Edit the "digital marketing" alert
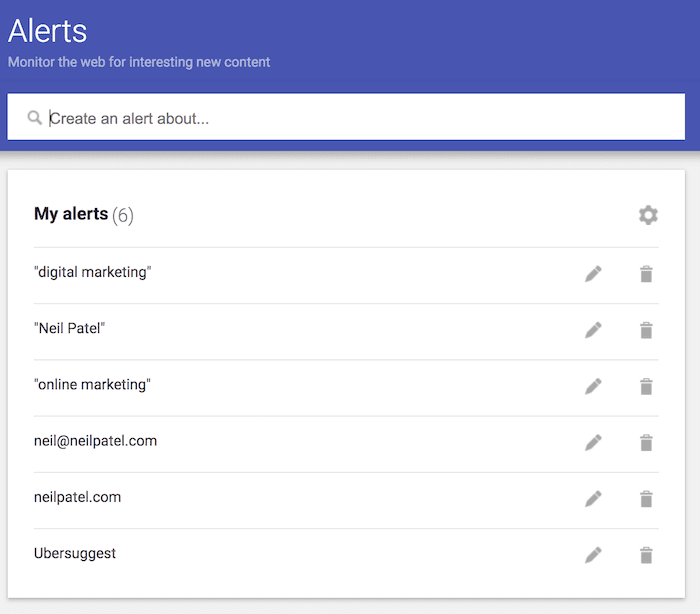 [x=593, y=274]
